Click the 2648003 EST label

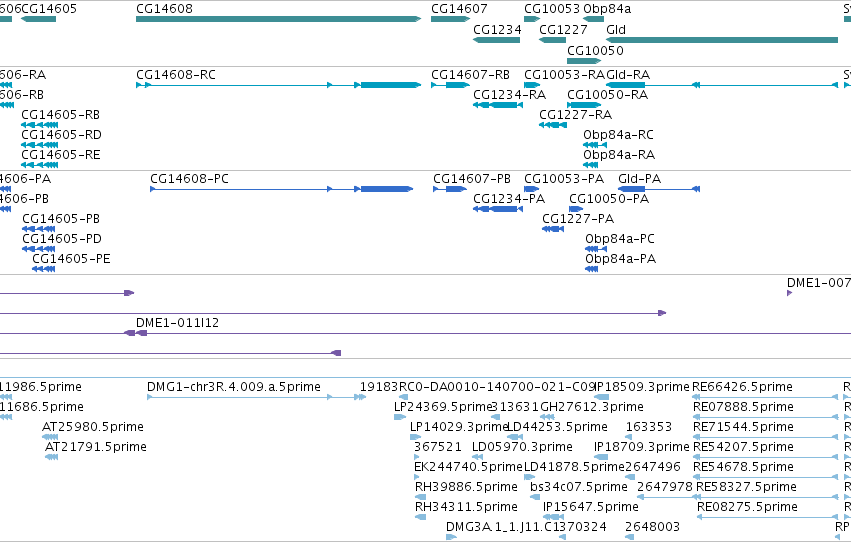[x=652, y=527]
